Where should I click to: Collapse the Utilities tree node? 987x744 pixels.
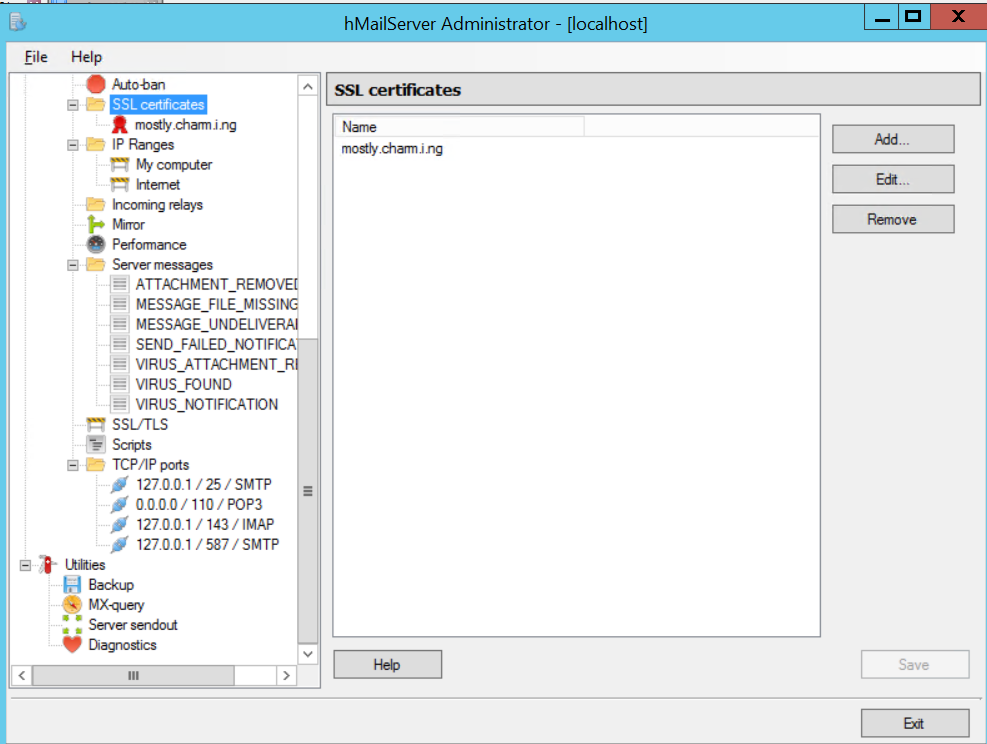tap(25, 565)
